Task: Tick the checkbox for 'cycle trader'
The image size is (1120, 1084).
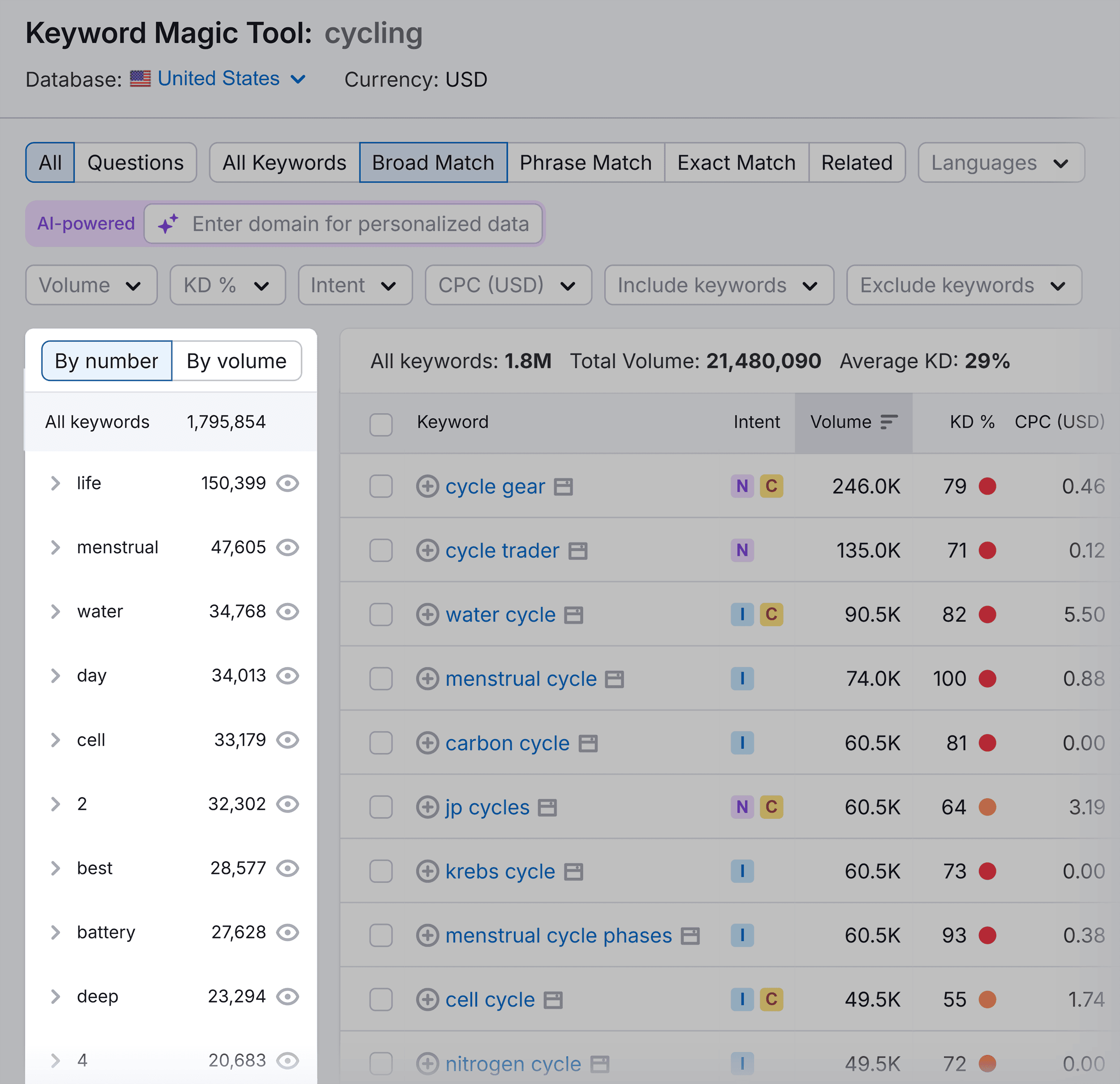Action: coord(381,550)
